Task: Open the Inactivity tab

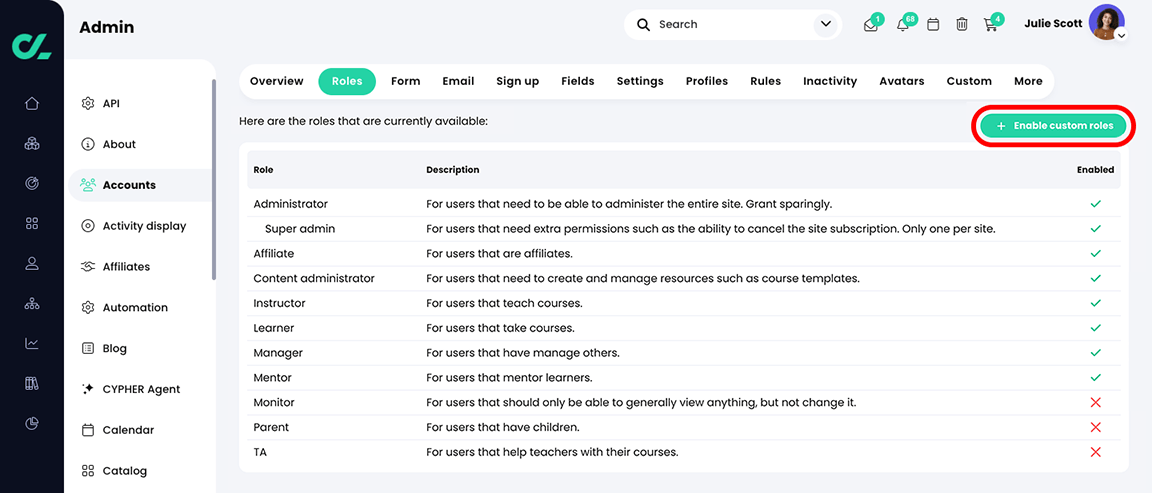Action: [x=830, y=81]
